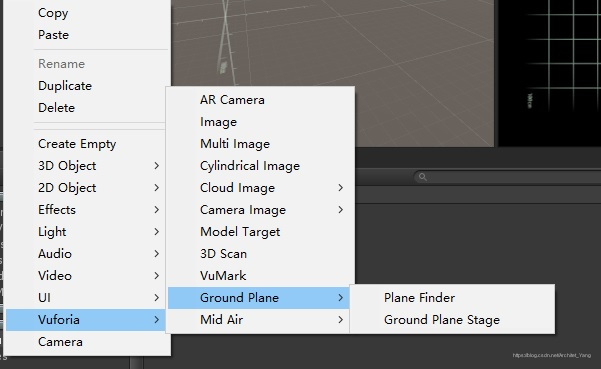This screenshot has height=369, width=601.
Task: Expand arrow next to Camera Image
Action: pyautogui.click(x=340, y=210)
